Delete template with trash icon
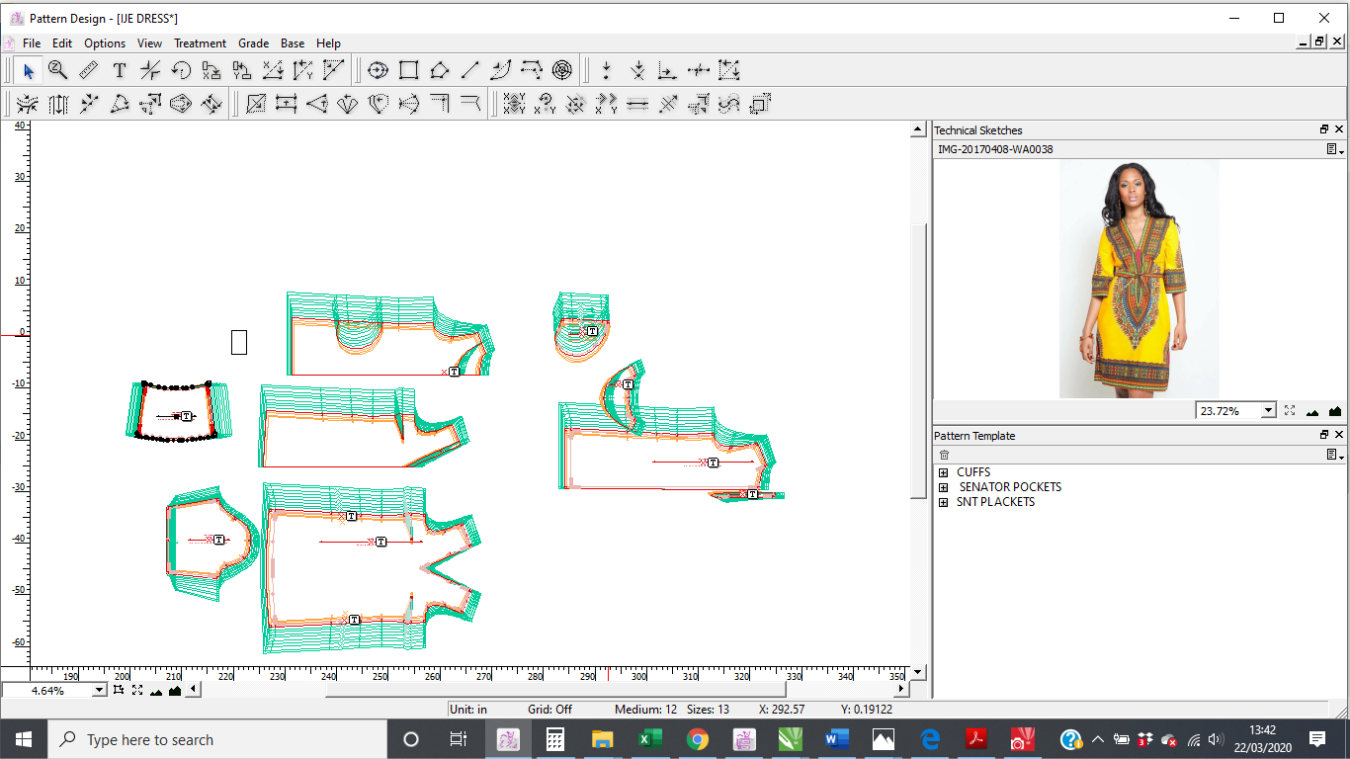Viewport: 1350px width, 759px height. pyautogui.click(x=944, y=455)
